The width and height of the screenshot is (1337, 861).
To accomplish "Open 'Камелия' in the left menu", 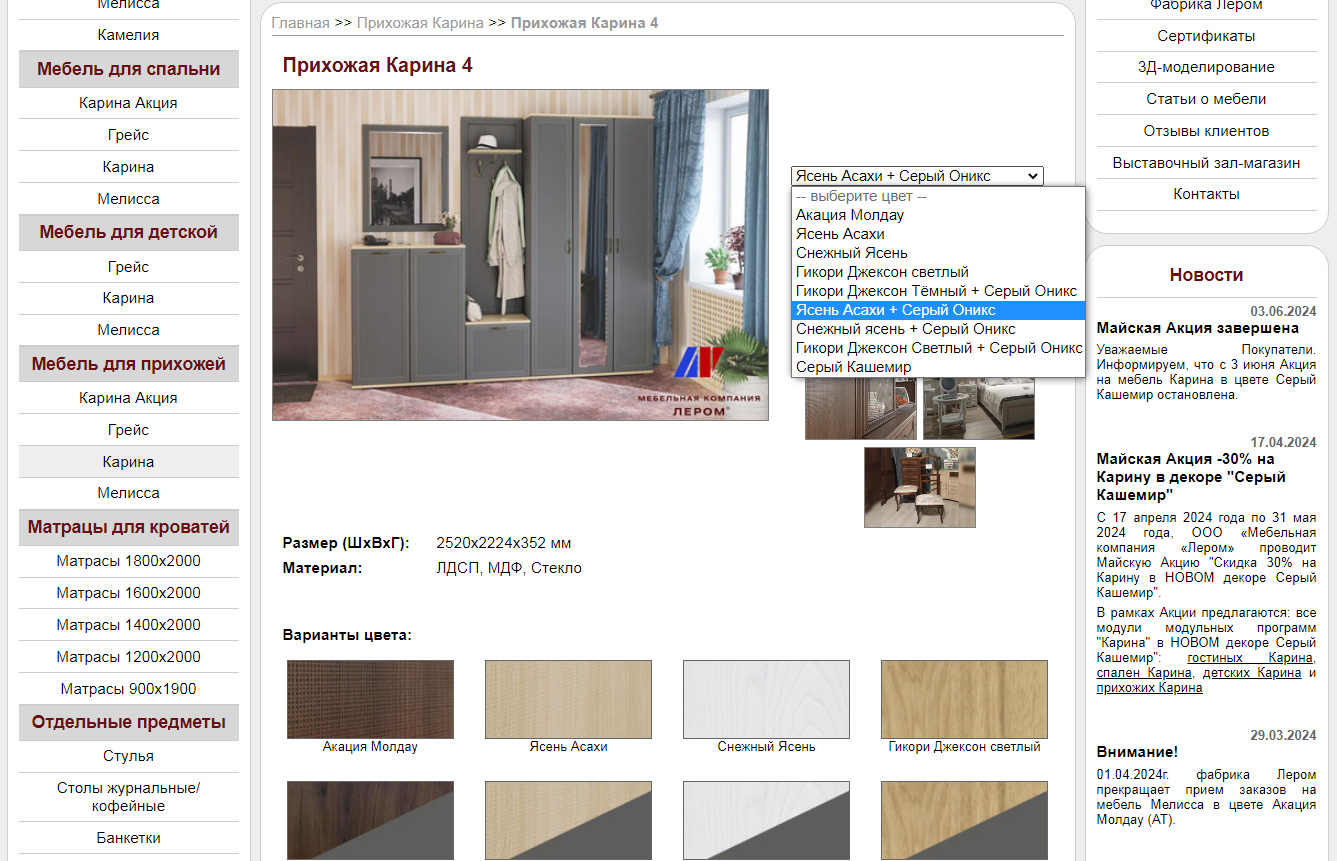I will [x=128, y=35].
